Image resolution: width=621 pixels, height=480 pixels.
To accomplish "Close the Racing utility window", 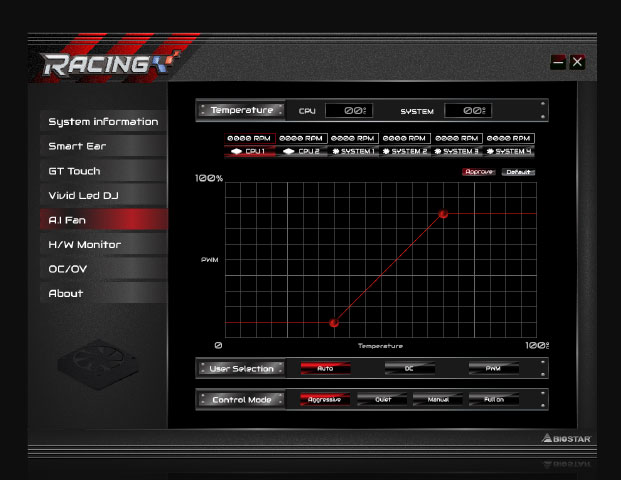I will point(577,62).
